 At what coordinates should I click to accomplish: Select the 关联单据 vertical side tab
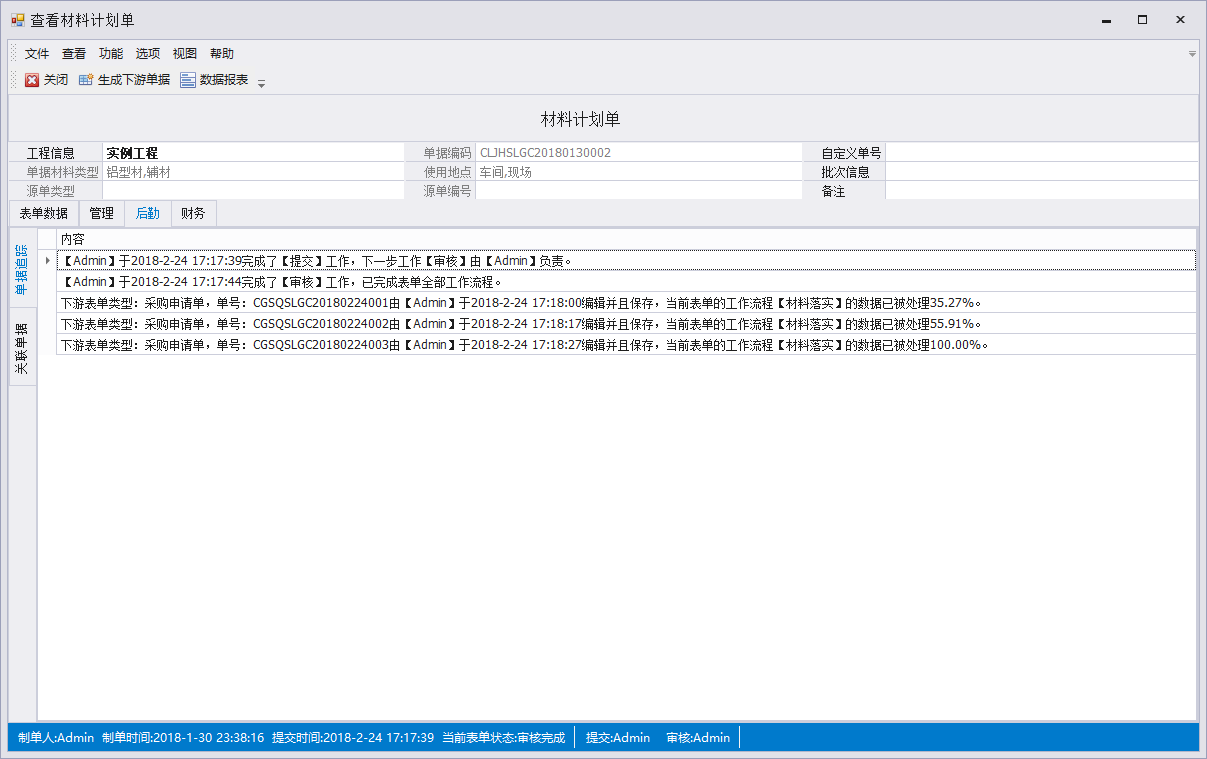22,348
